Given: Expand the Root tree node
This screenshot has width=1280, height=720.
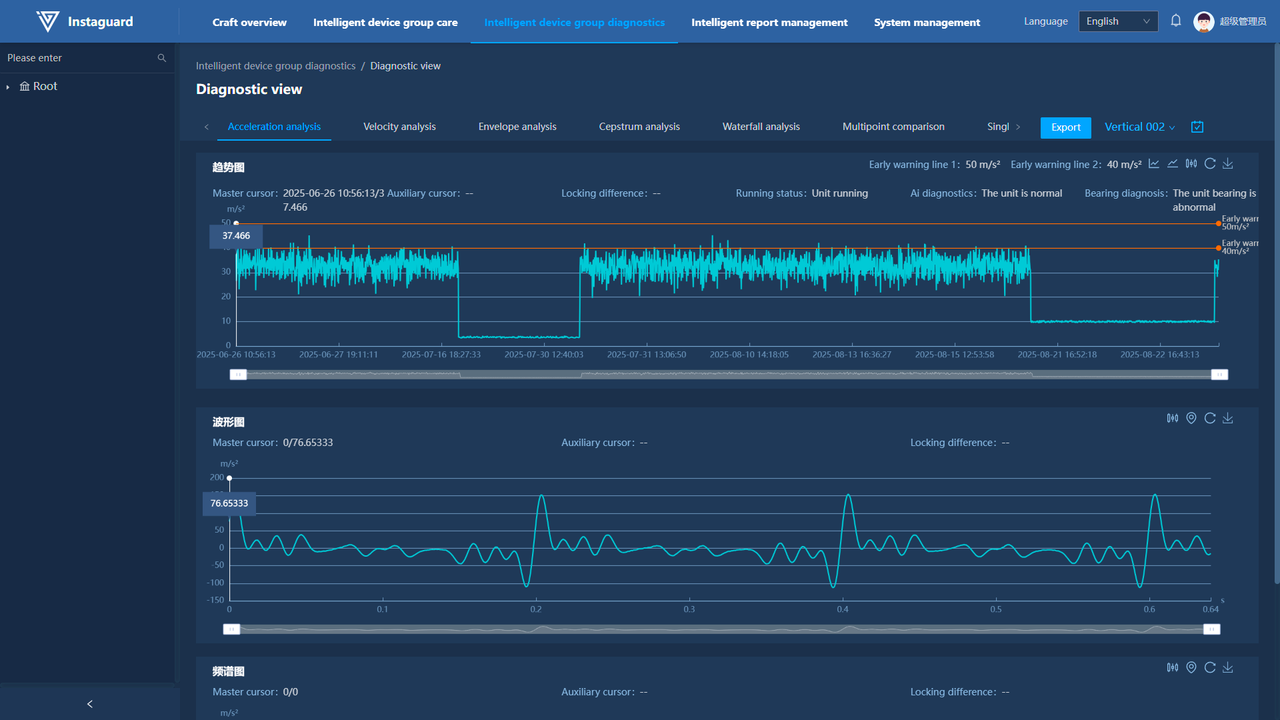Looking at the screenshot, I should click(9, 87).
